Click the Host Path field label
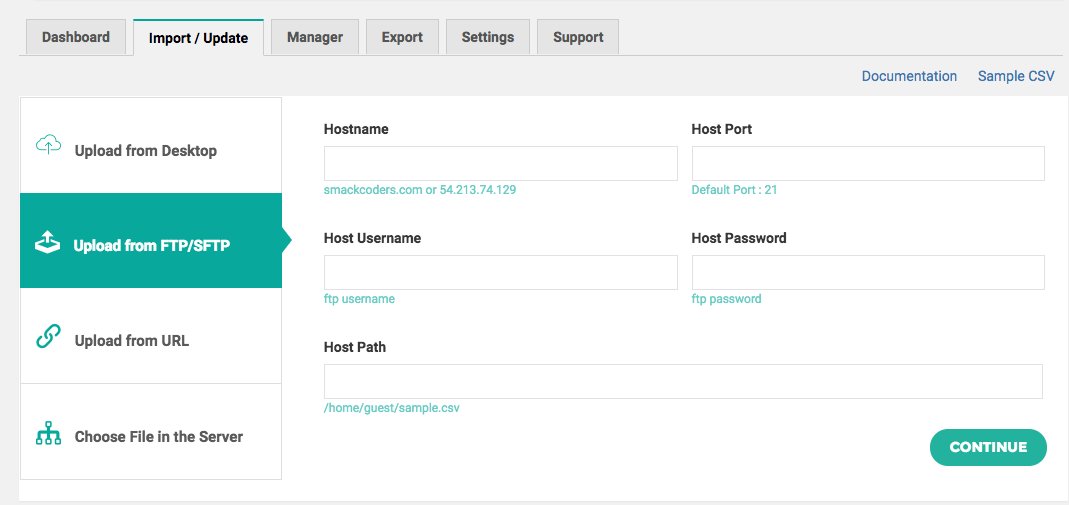Viewport: 1069px width, 505px height. pyautogui.click(x=355, y=347)
